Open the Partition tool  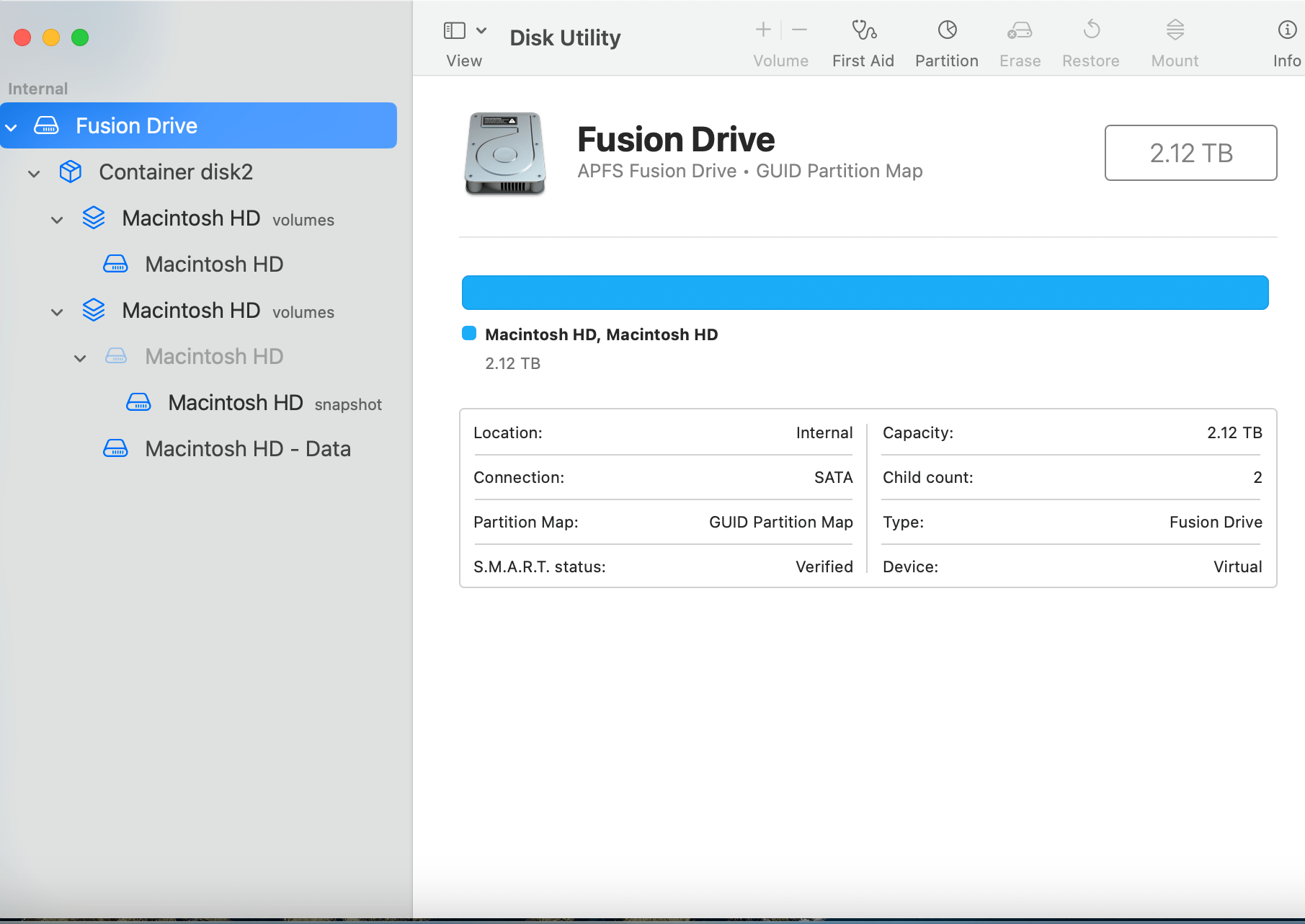(x=945, y=41)
